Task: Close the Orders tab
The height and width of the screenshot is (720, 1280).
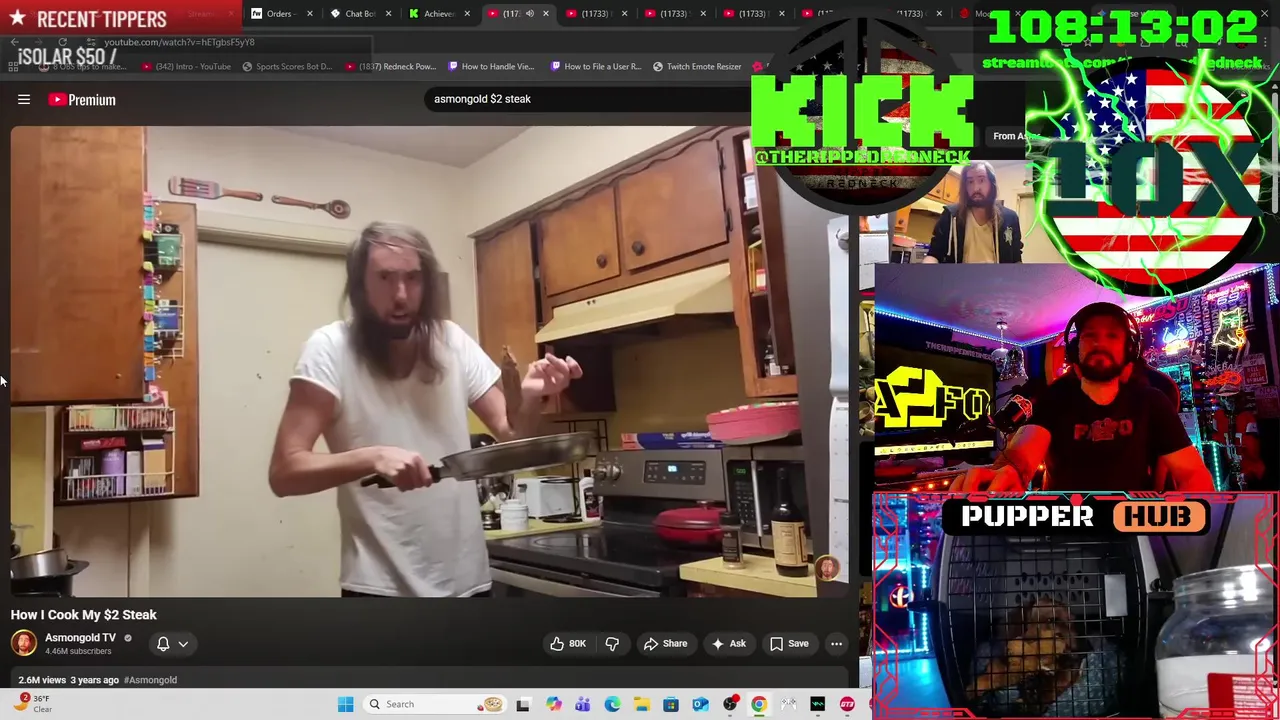Action: (309, 14)
